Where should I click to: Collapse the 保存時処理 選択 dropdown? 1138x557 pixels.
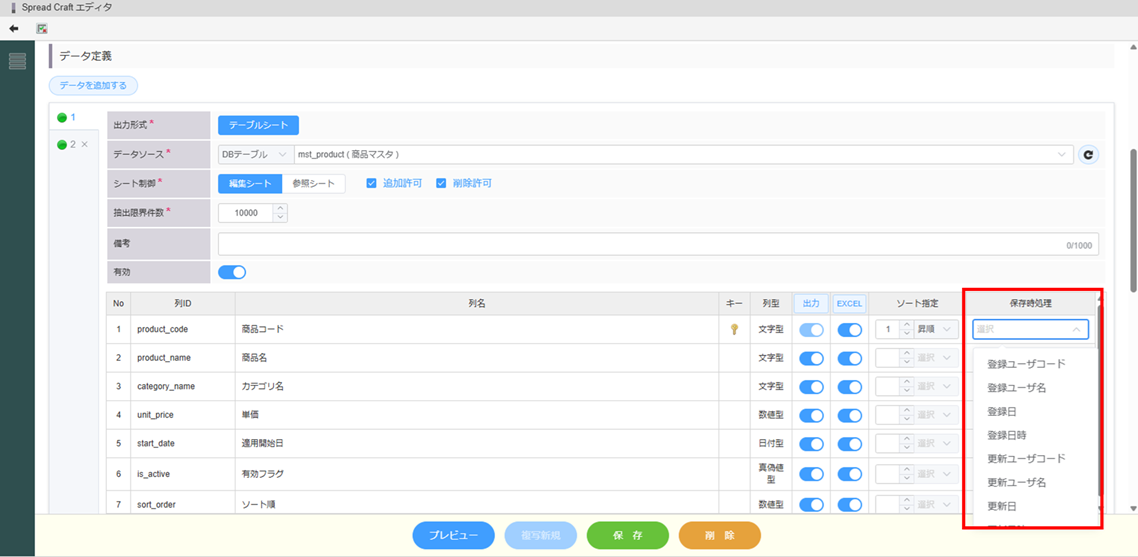pos(1076,329)
